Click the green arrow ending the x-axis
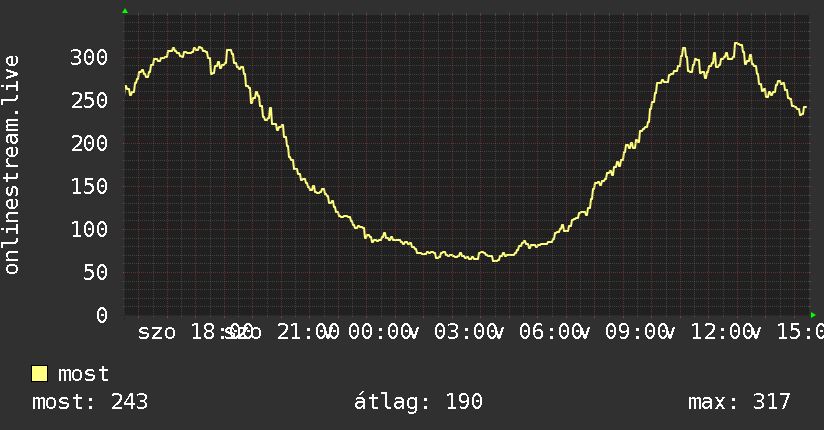This screenshot has height=430, width=824. (813, 315)
